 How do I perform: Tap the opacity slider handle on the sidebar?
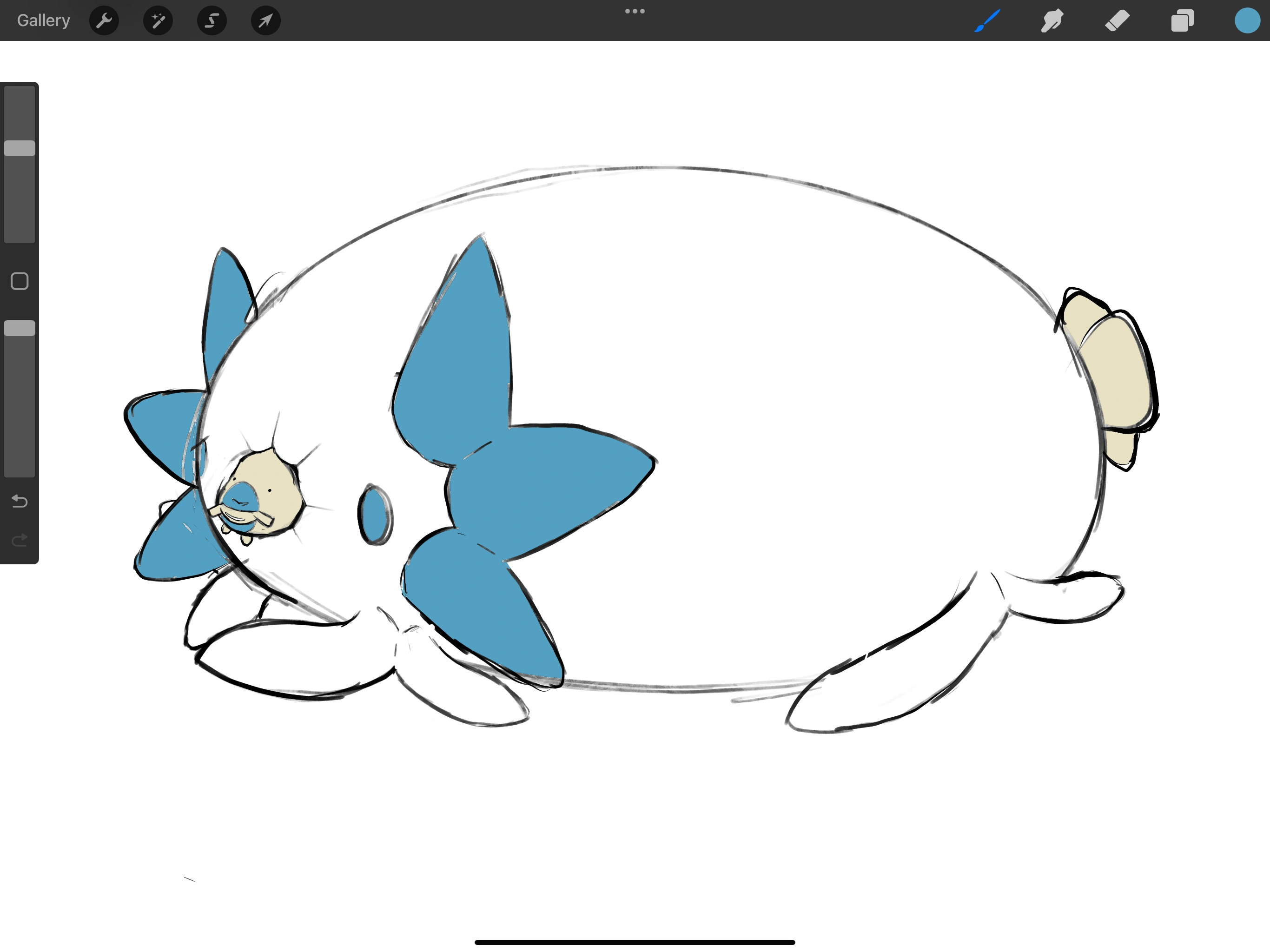pyautogui.click(x=20, y=328)
